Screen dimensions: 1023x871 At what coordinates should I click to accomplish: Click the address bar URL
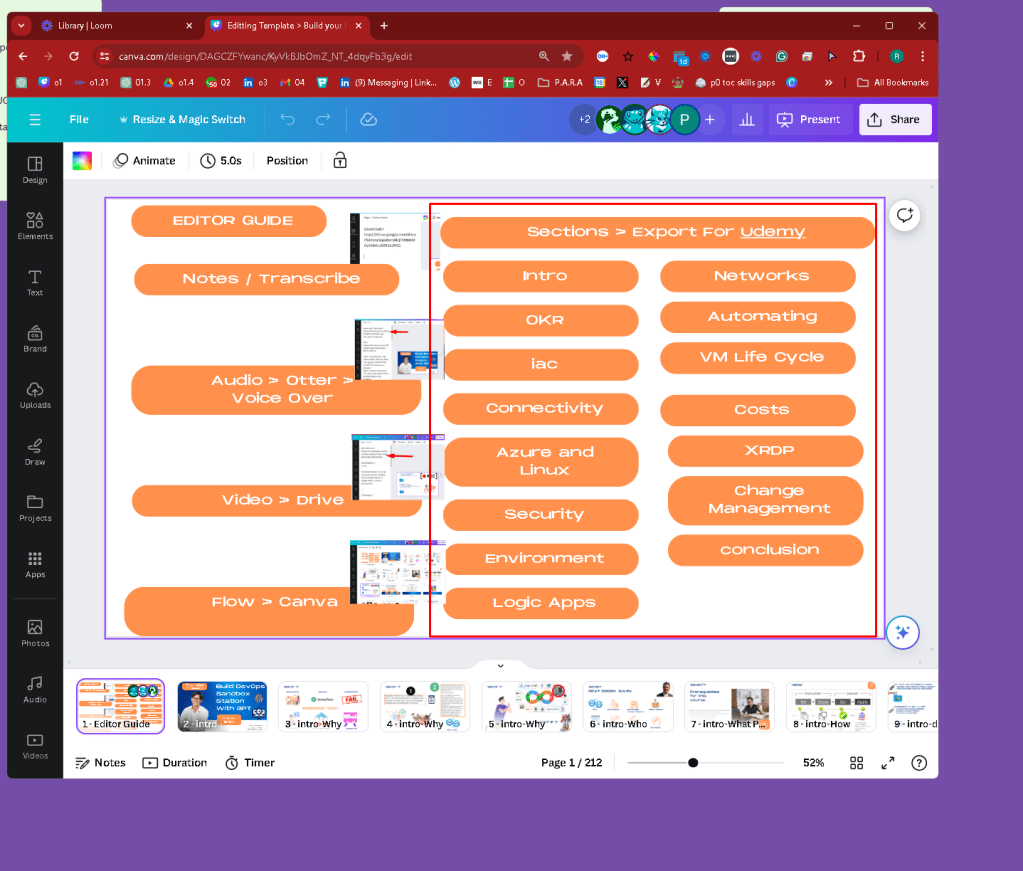[x=265, y=56]
